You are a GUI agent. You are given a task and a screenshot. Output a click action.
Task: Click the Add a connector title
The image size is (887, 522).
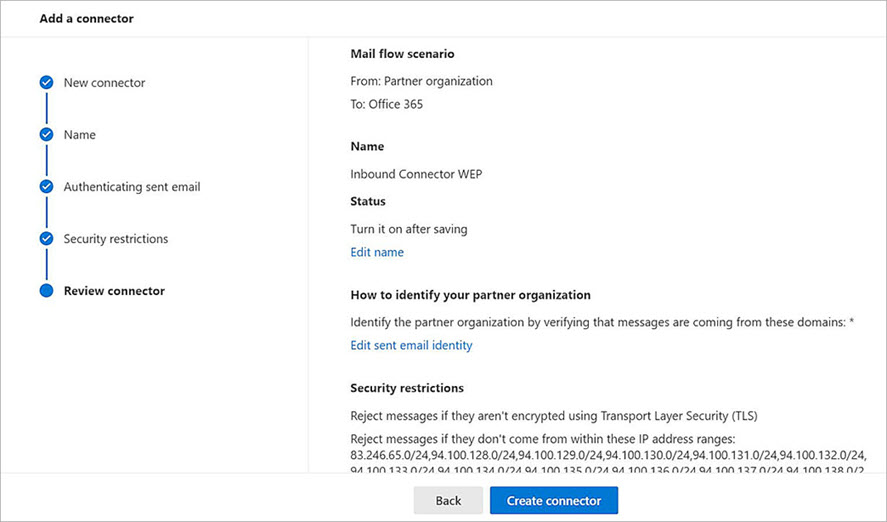click(x=86, y=18)
